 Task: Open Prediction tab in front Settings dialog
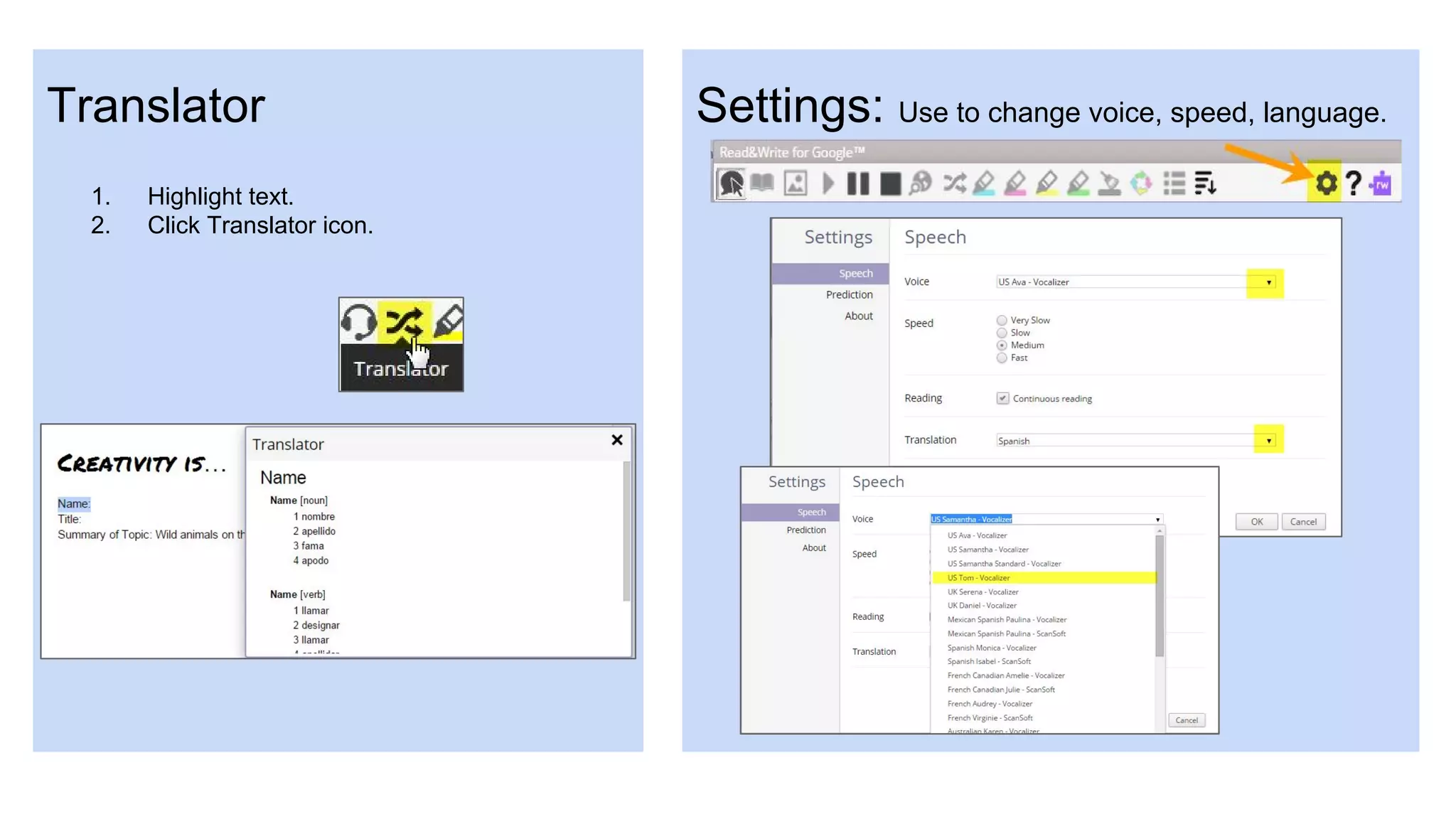806,530
